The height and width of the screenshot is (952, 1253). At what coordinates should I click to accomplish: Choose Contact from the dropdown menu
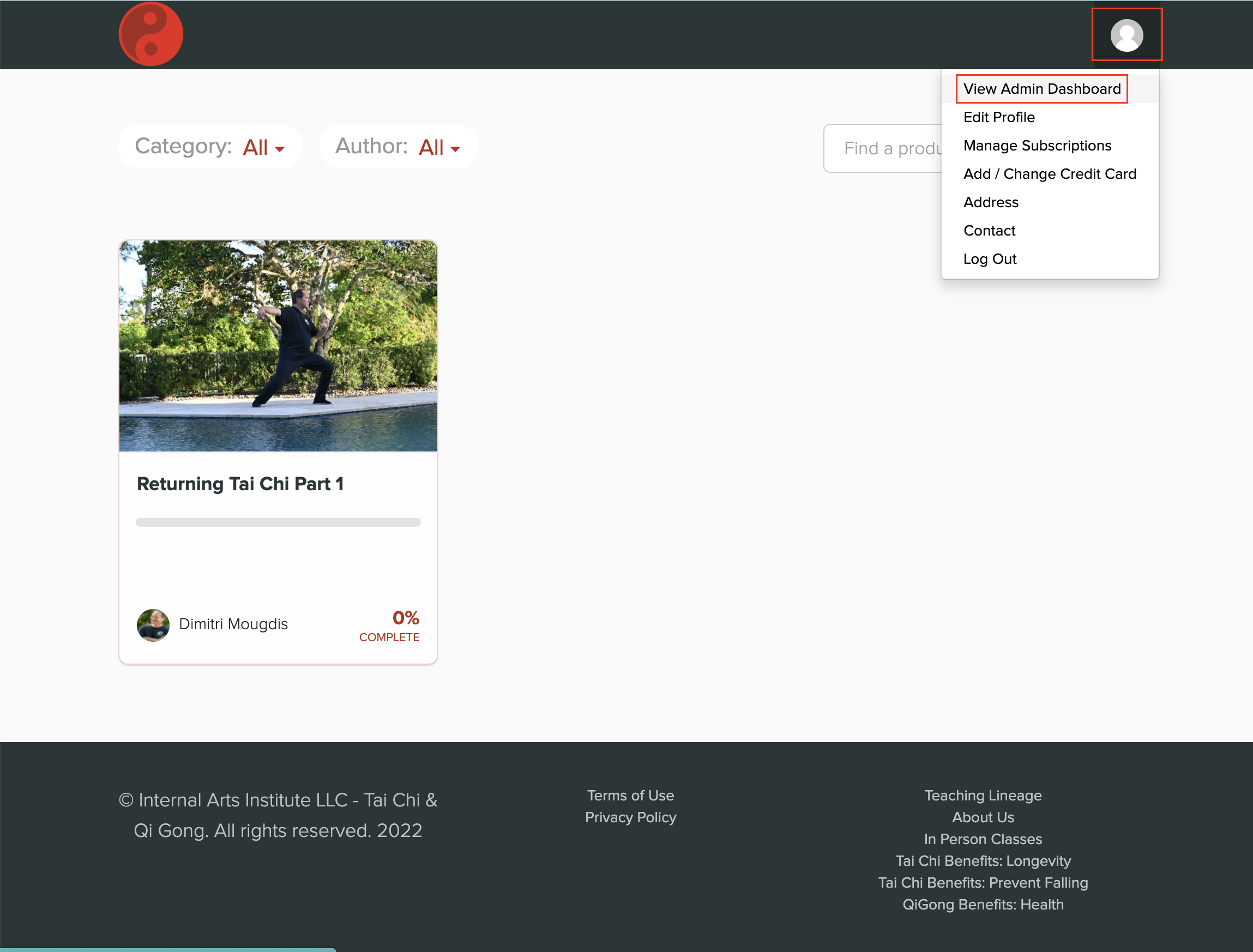coord(989,231)
